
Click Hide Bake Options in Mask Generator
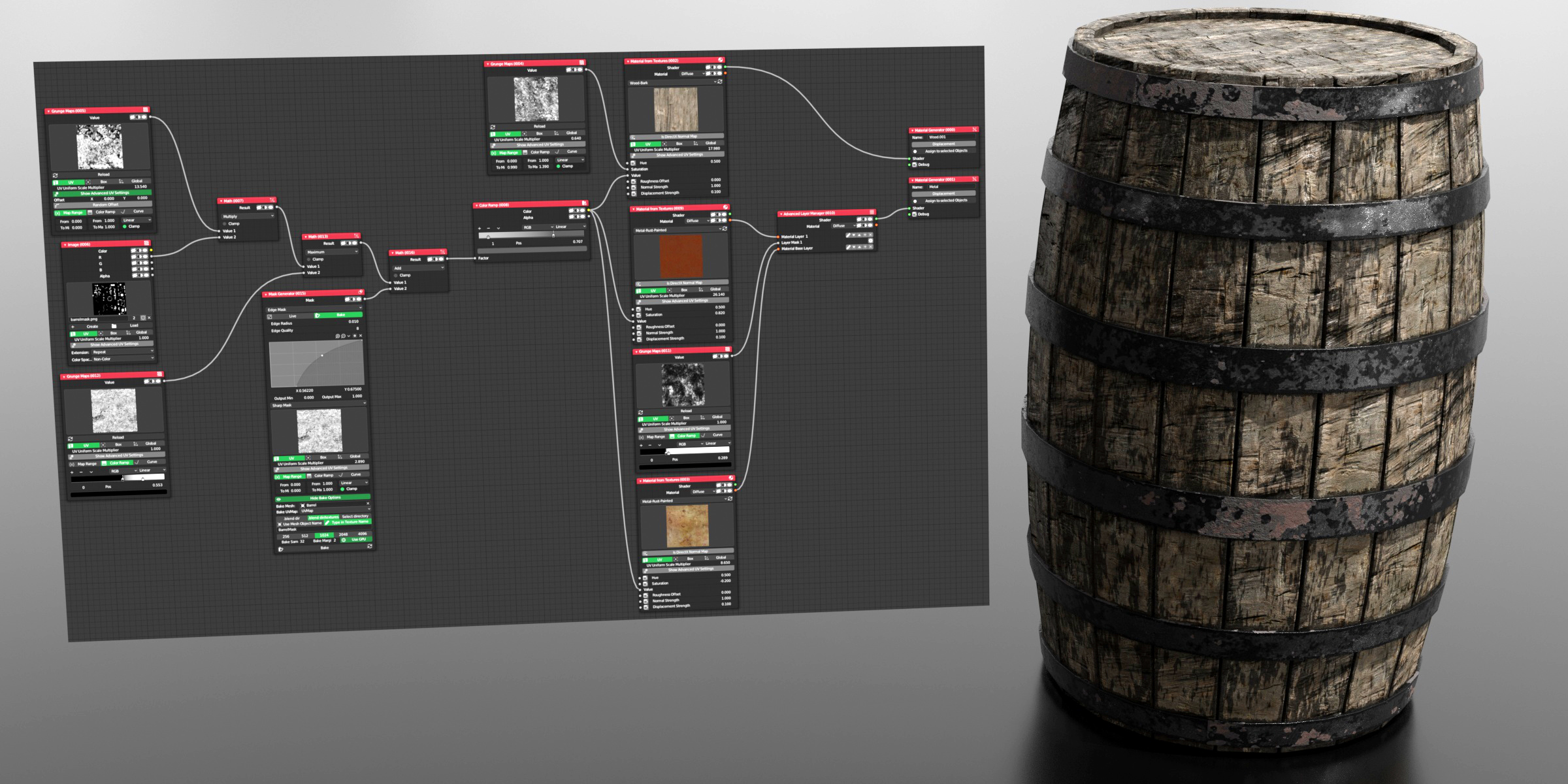pyautogui.click(x=324, y=498)
